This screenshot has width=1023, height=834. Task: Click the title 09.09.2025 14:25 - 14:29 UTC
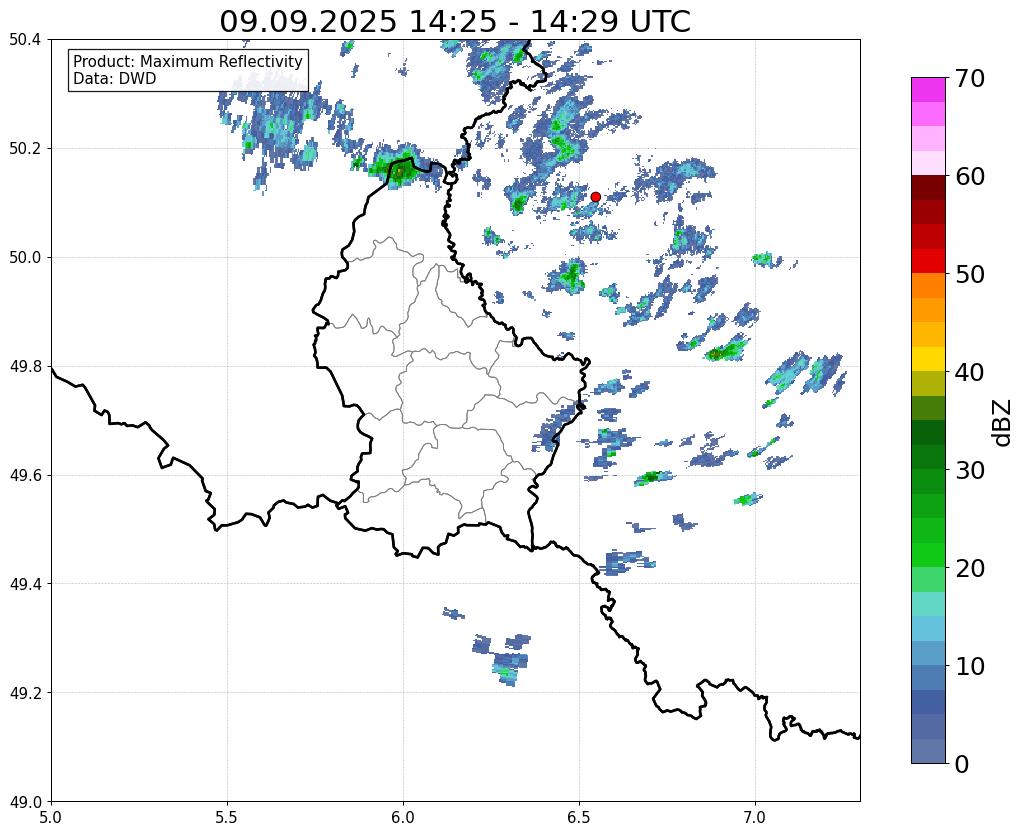coord(455,22)
